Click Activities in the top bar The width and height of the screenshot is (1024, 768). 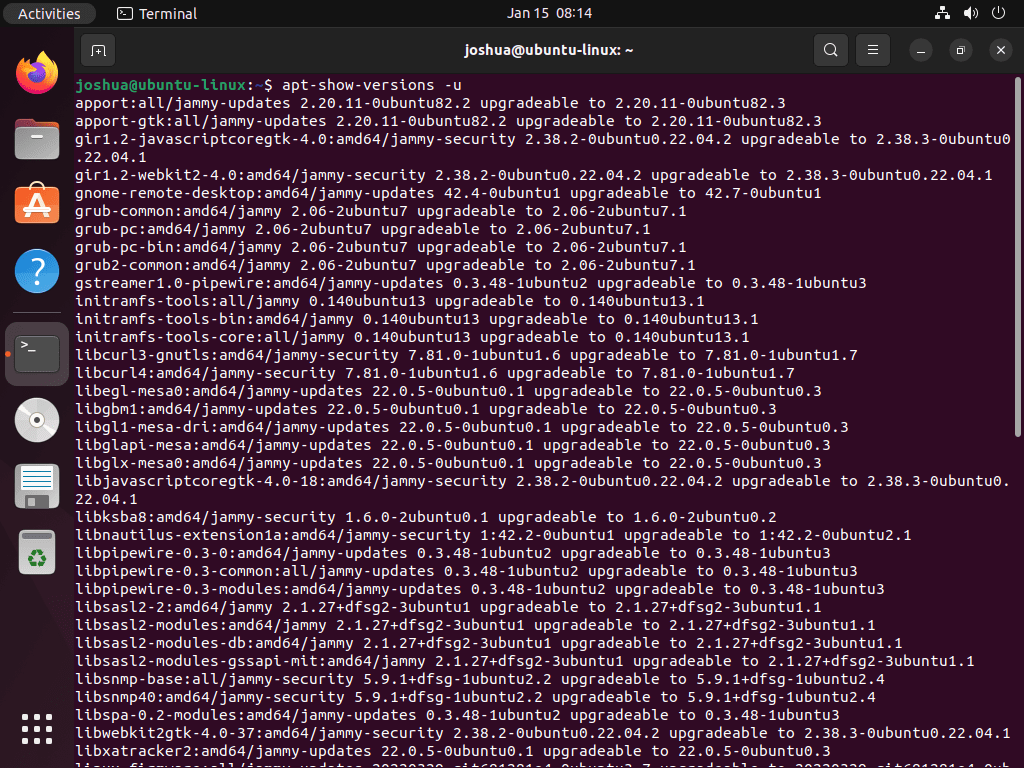coord(49,13)
